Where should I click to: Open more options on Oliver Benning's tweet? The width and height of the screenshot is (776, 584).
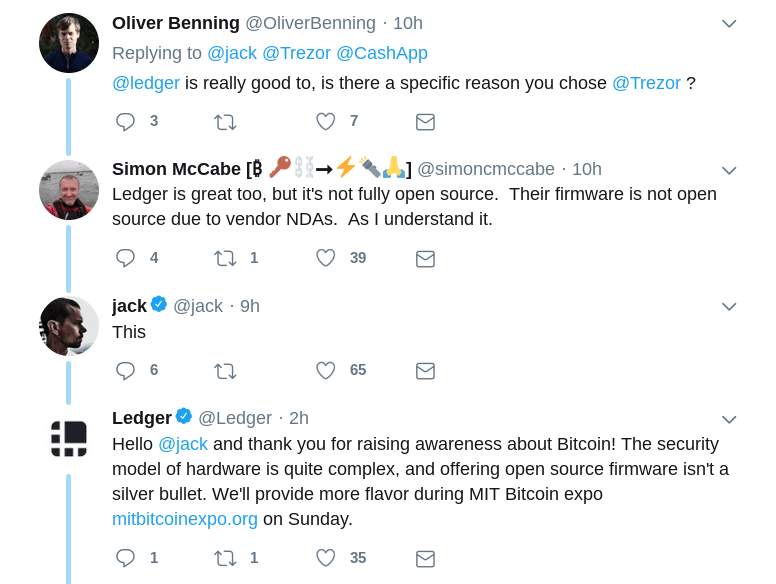point(729,24)
